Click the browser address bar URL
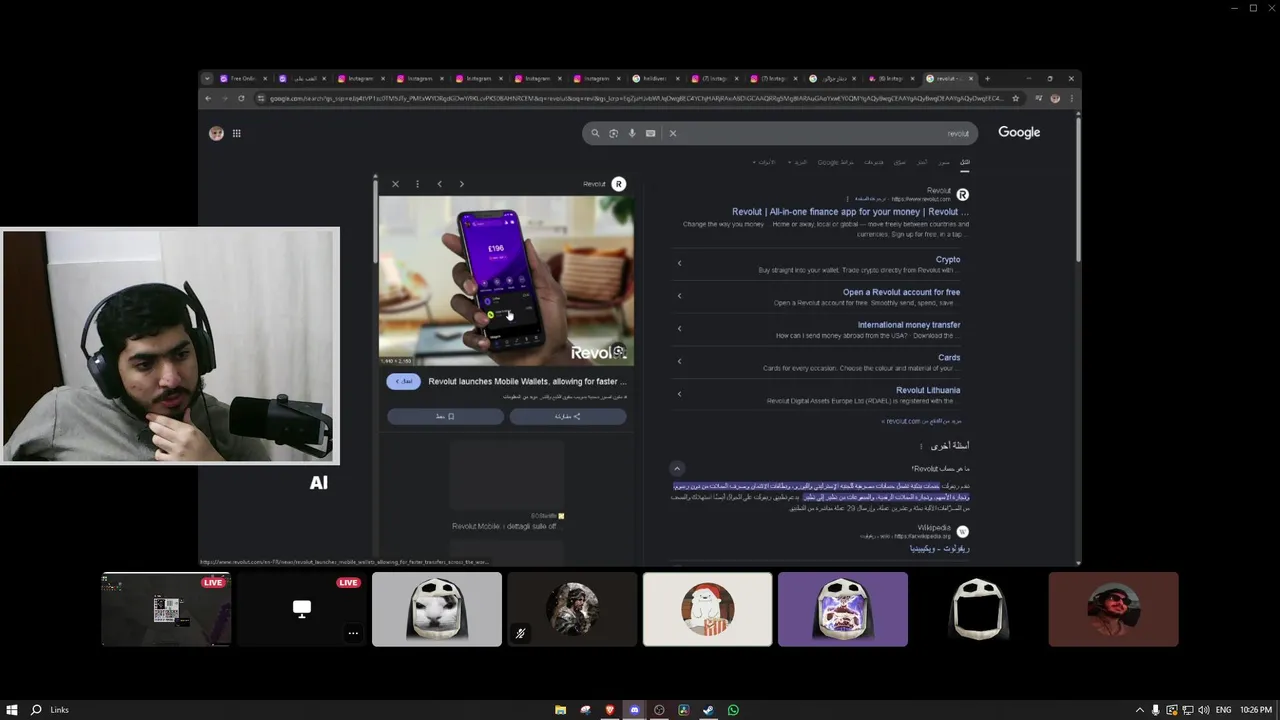Screen dimensions: 1280x720 click(636, 98)
